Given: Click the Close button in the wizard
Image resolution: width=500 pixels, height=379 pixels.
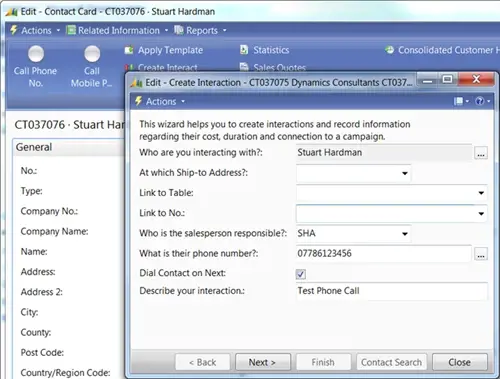Looking at the screenshot, I should click(460, 362).
